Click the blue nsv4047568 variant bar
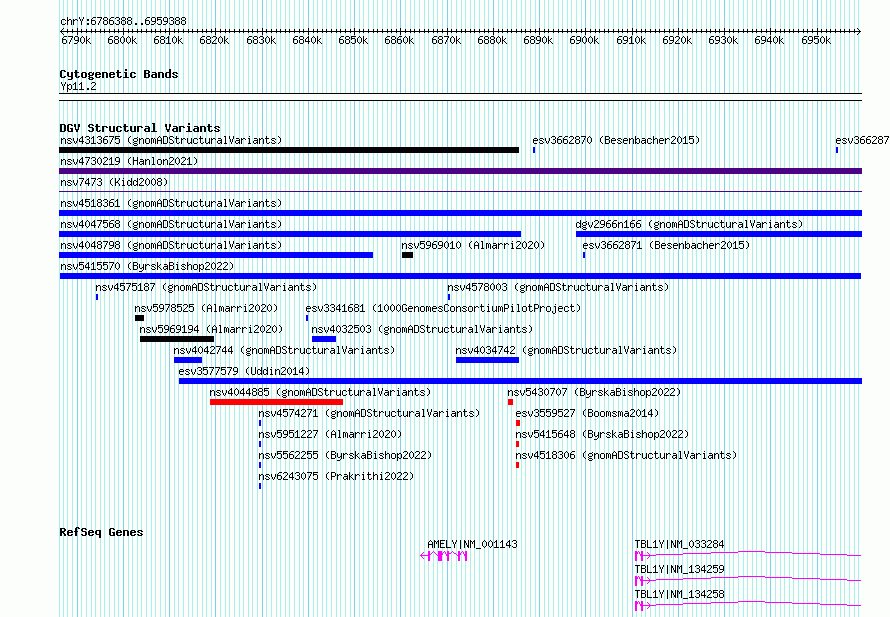Screen dimensions: 890x617 (x=290, y=234)
